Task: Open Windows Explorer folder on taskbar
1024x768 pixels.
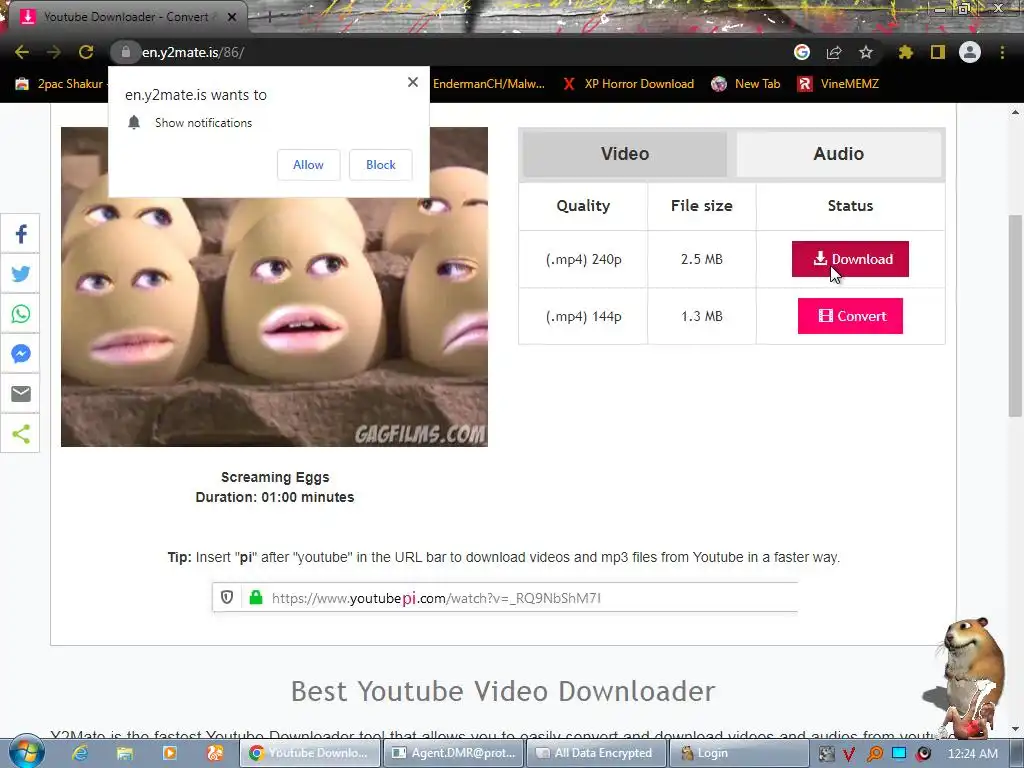Action: [x=124, y=753]
